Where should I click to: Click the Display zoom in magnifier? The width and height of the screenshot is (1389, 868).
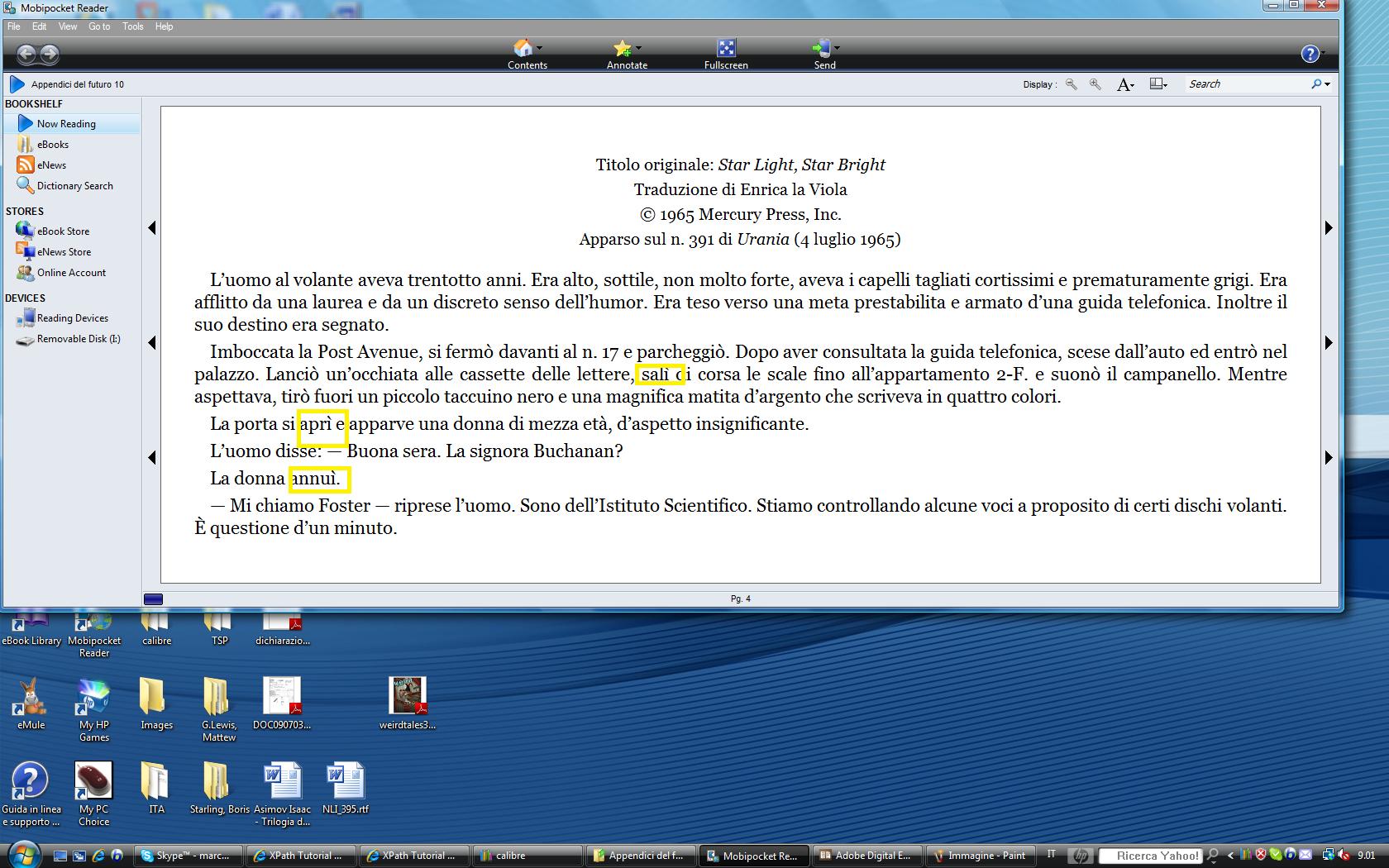click(1095, 84)
